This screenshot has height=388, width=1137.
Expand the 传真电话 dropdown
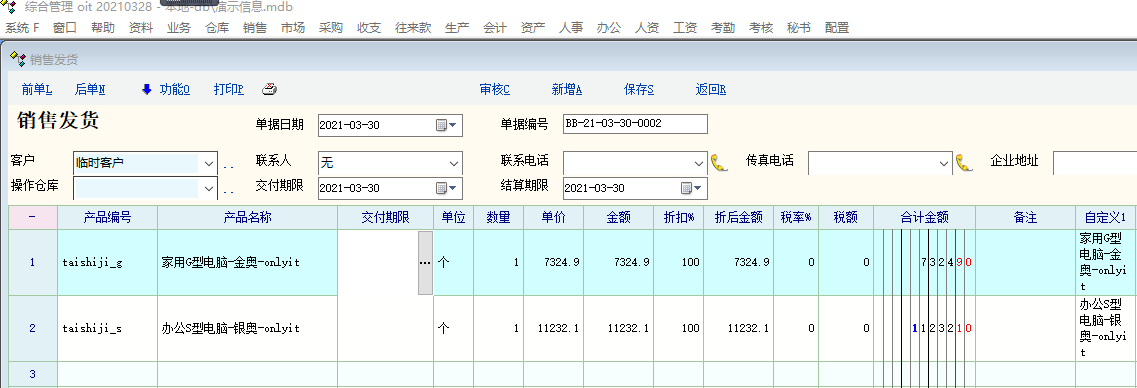[x=943, y=162]
